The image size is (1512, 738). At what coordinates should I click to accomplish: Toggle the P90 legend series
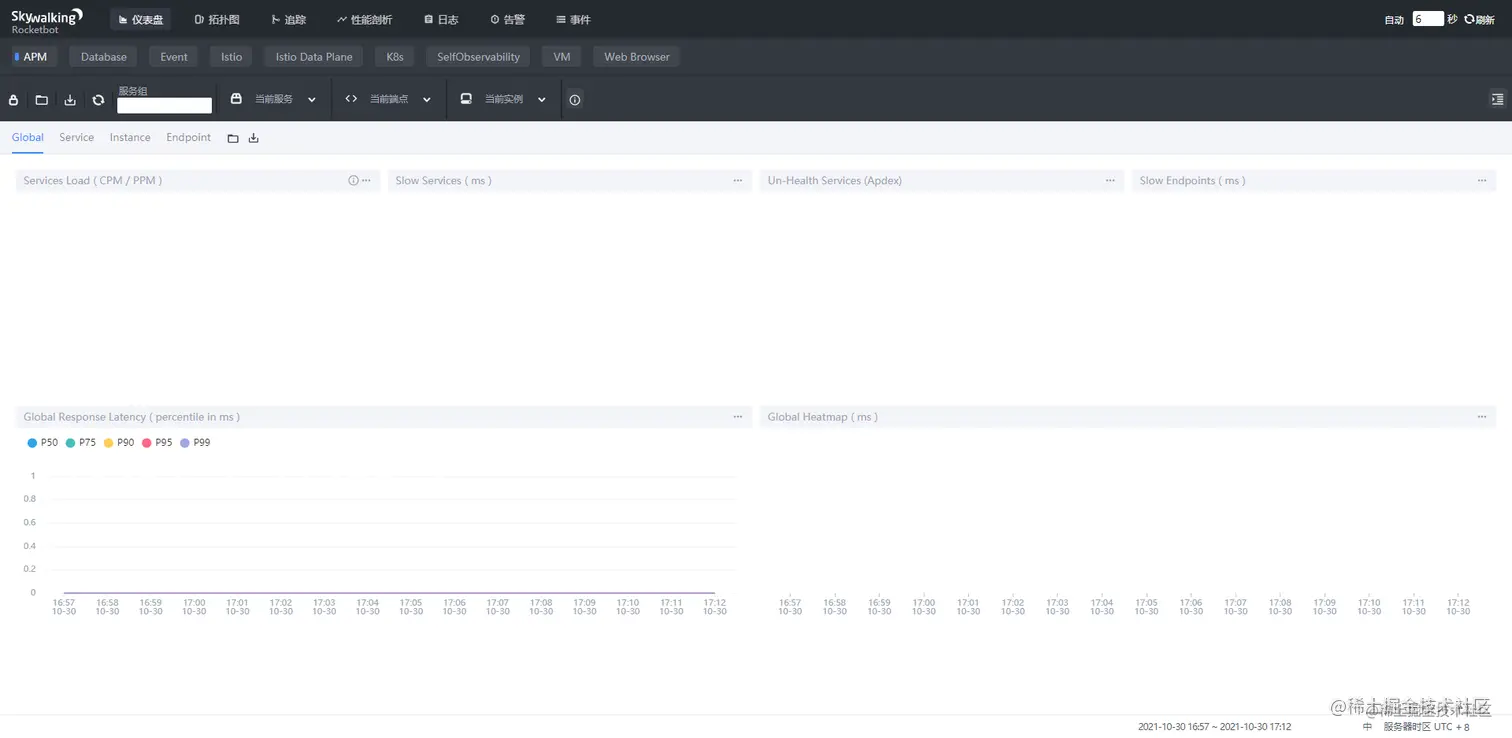coord(119,443)
